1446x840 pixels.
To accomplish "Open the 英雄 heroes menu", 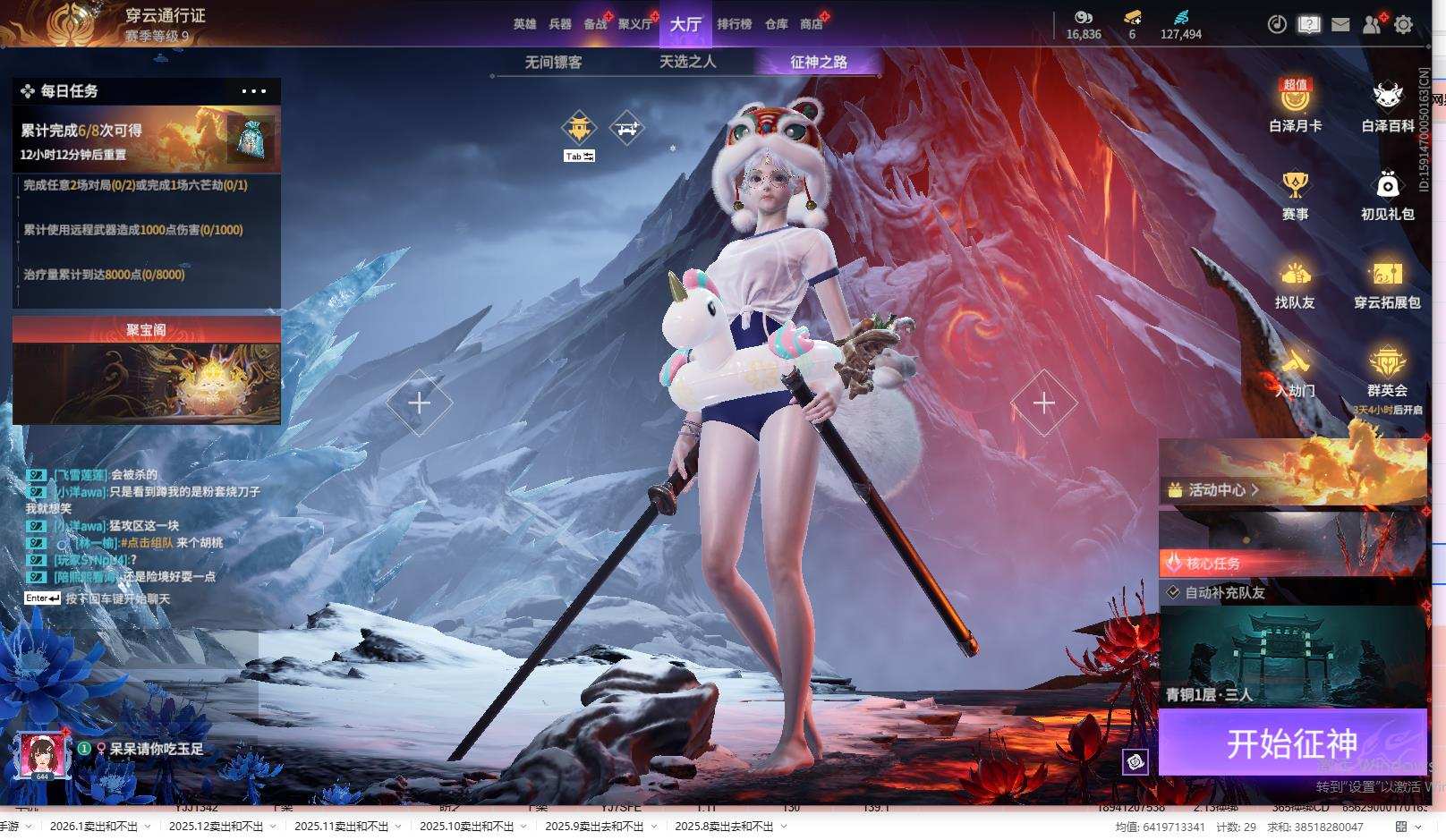I will [x=524, y=24].
